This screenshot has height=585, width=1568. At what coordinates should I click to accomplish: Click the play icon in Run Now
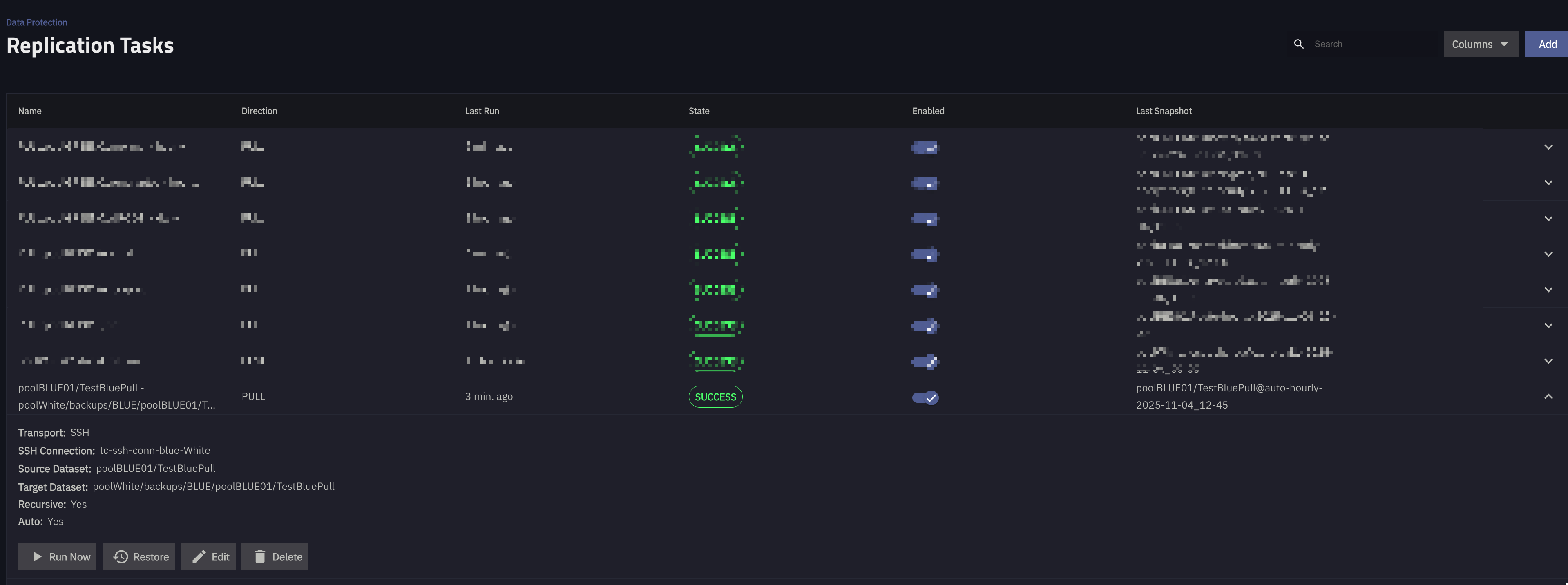coord(37,556)
